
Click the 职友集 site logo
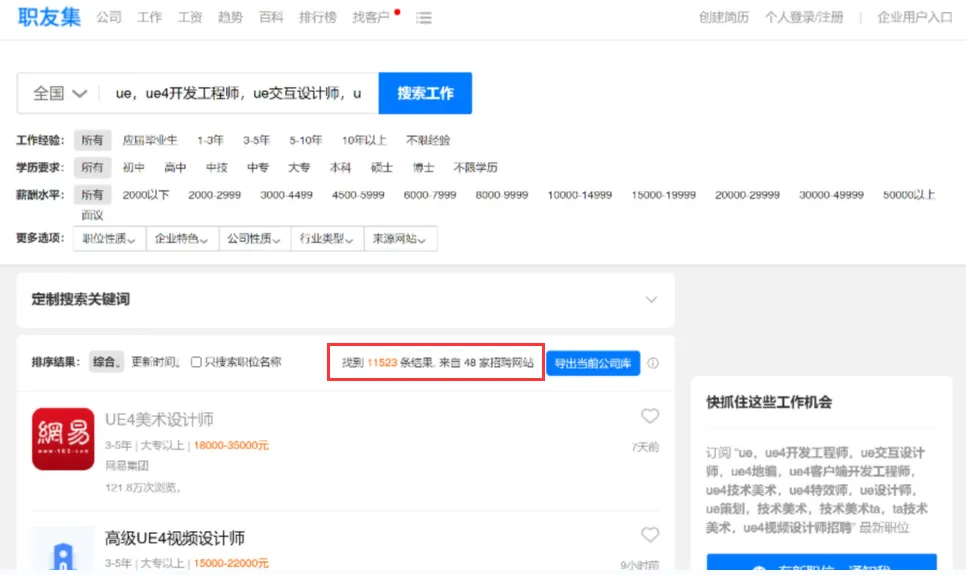tap(49, 17)
